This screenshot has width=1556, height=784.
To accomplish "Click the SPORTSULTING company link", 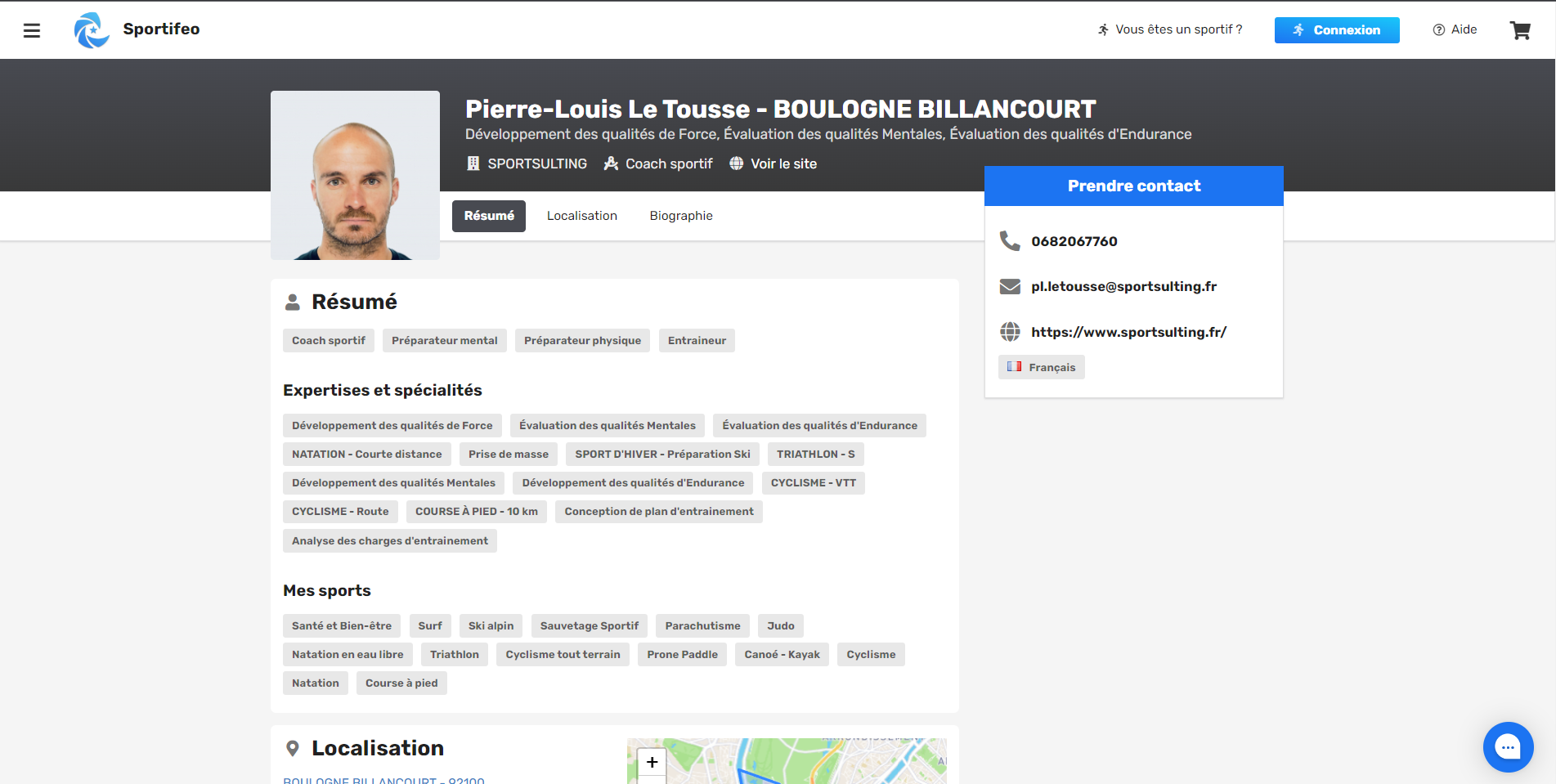I will coord(527,164).
